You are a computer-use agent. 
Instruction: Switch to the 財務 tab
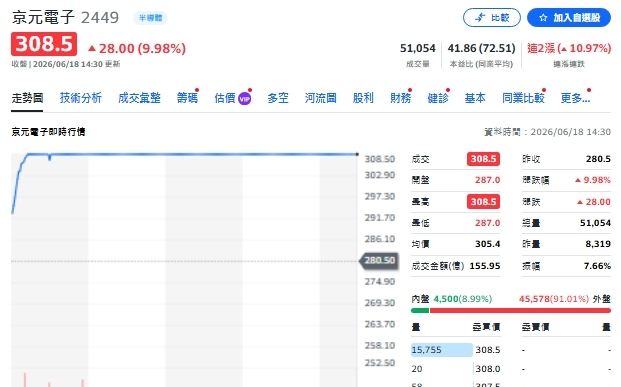(400, 98)
